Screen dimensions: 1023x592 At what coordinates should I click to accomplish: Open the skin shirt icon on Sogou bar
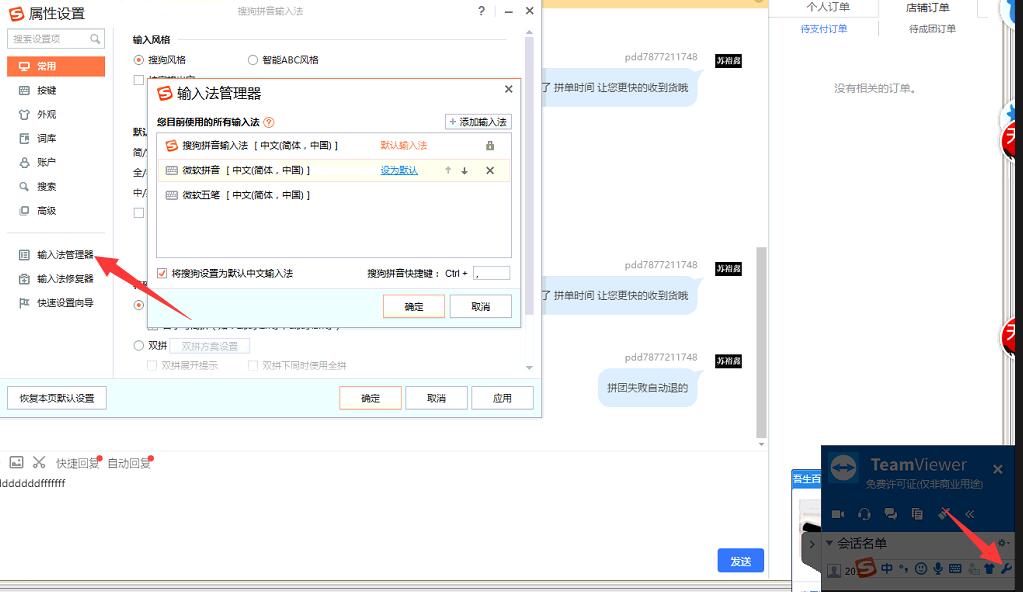point(989,569)
